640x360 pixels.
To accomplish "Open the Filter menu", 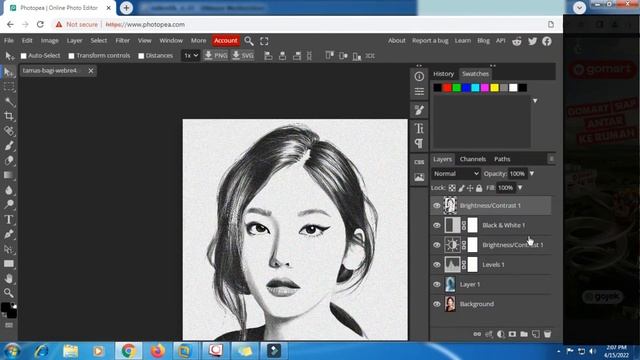I will coord(122,40).
